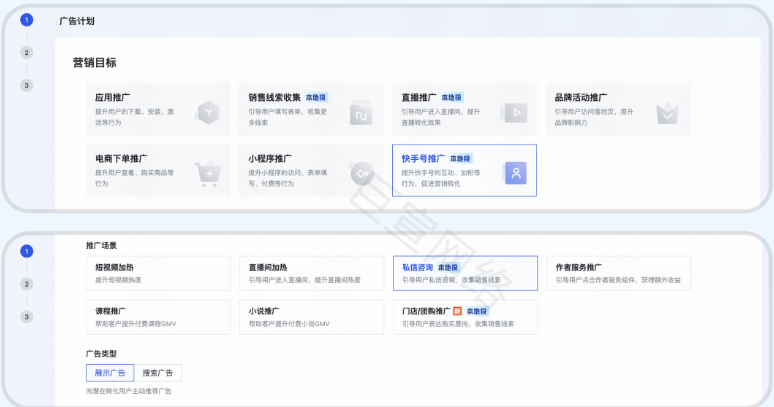
Task: Click the person avatar icon in 快手号推广 card
Action: [515, 173]
